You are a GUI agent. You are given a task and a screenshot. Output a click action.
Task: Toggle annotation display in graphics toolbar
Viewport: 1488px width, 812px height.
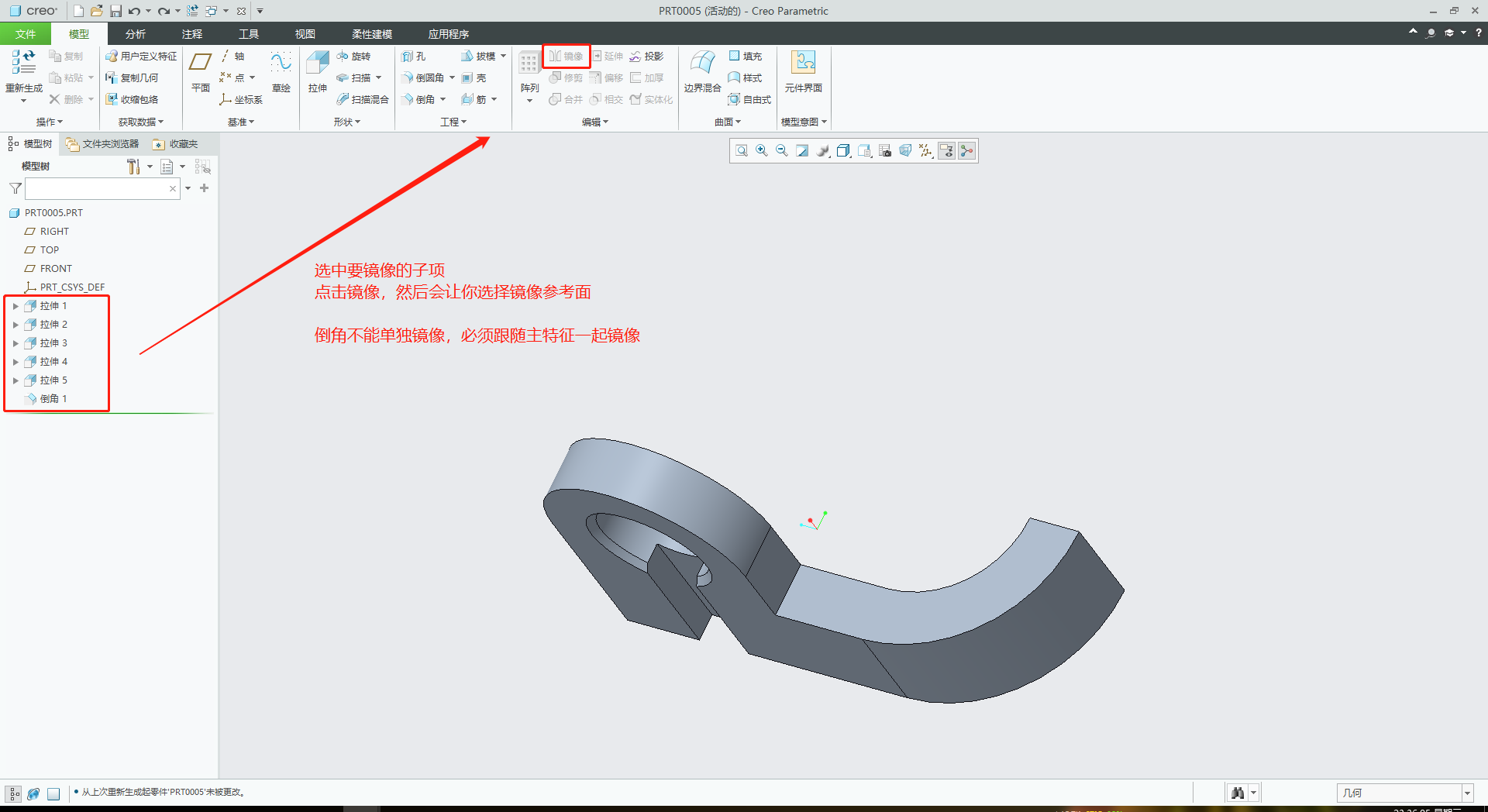pos(946,151)
